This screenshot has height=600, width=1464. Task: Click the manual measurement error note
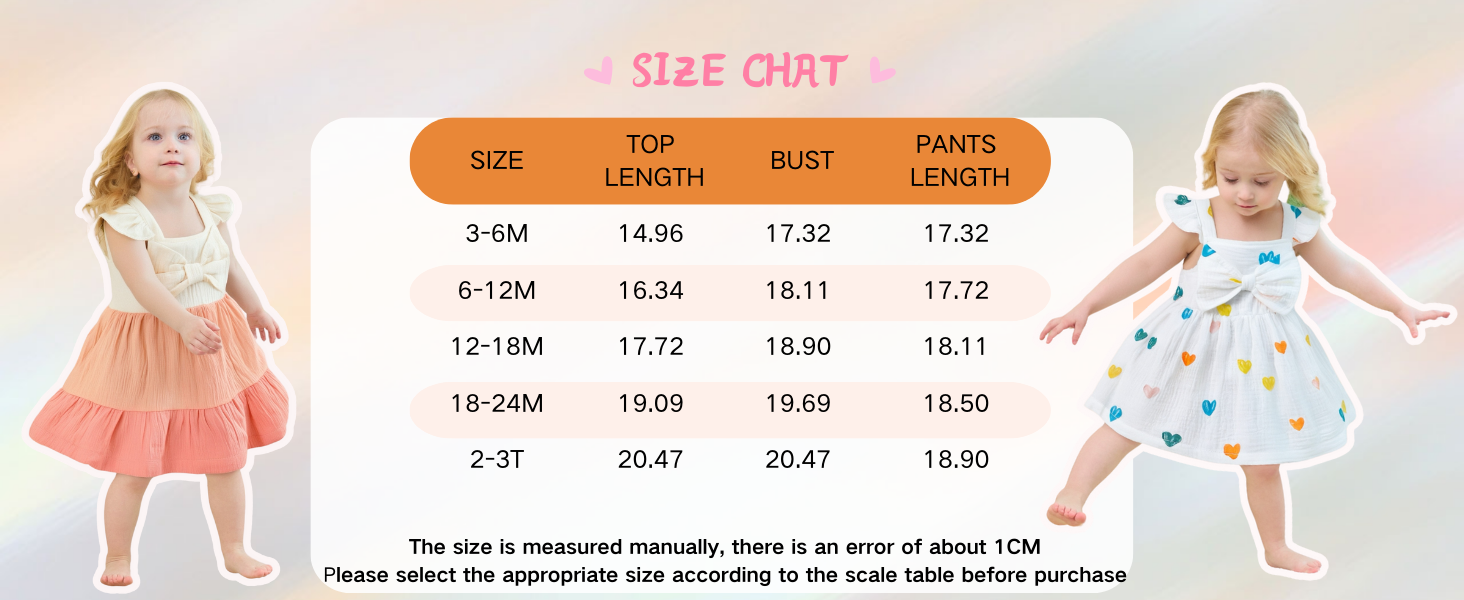tap(725, 547)
